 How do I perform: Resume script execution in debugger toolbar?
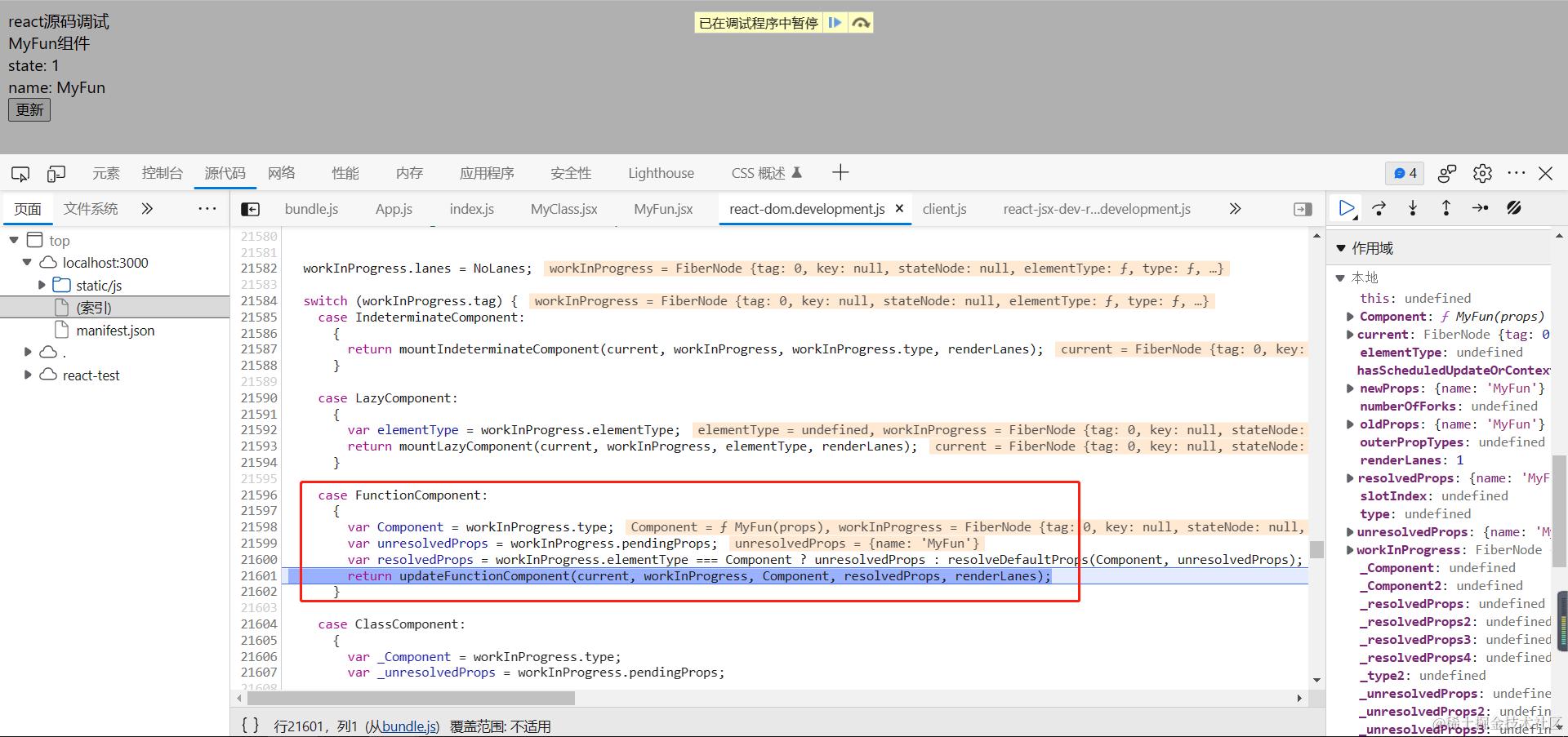pos(1347,208)
